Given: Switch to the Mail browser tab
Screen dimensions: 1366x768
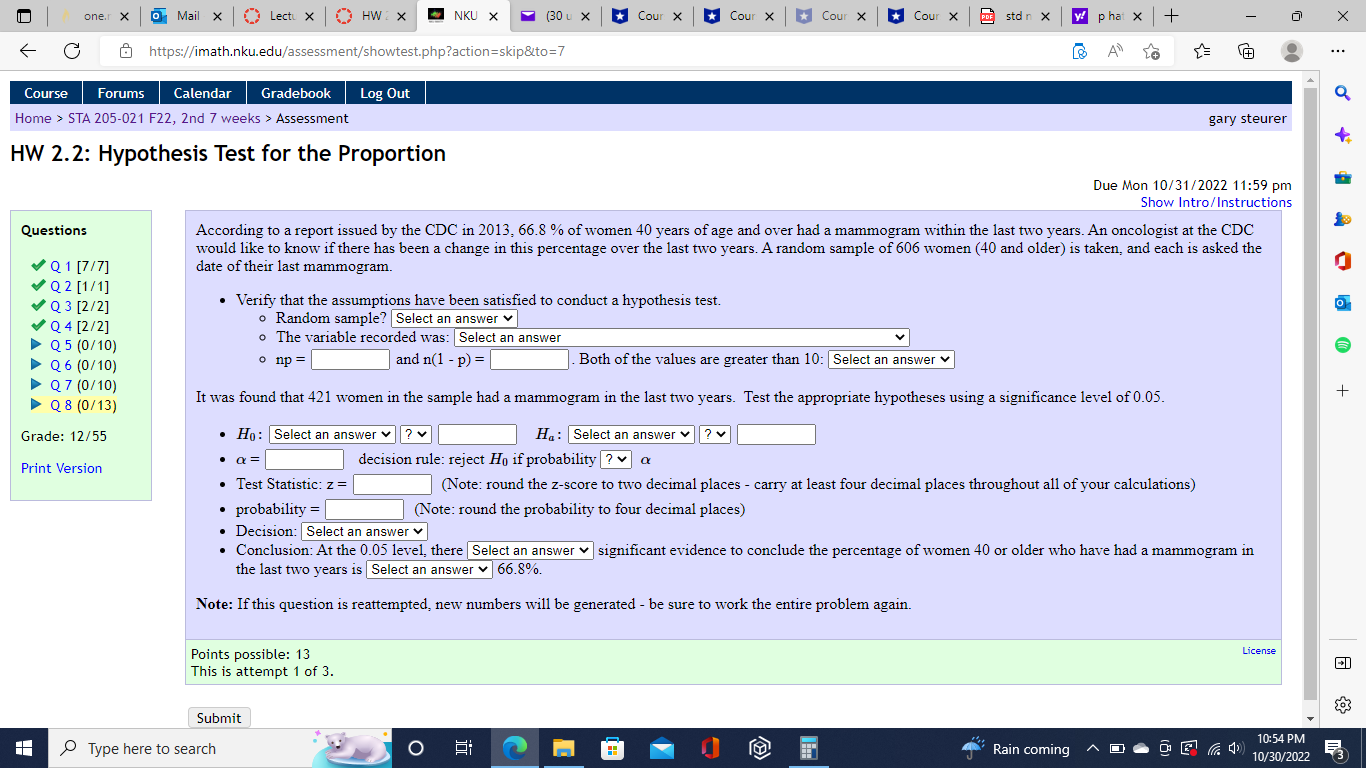Looking at the screenshot, I should 187,16.
